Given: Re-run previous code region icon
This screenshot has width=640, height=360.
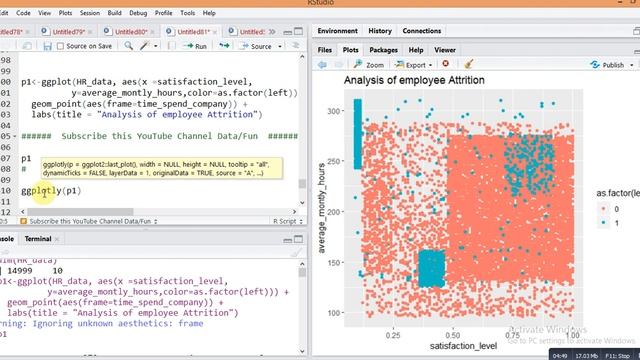Looking at the screenshot, I should tap(224, 46).
